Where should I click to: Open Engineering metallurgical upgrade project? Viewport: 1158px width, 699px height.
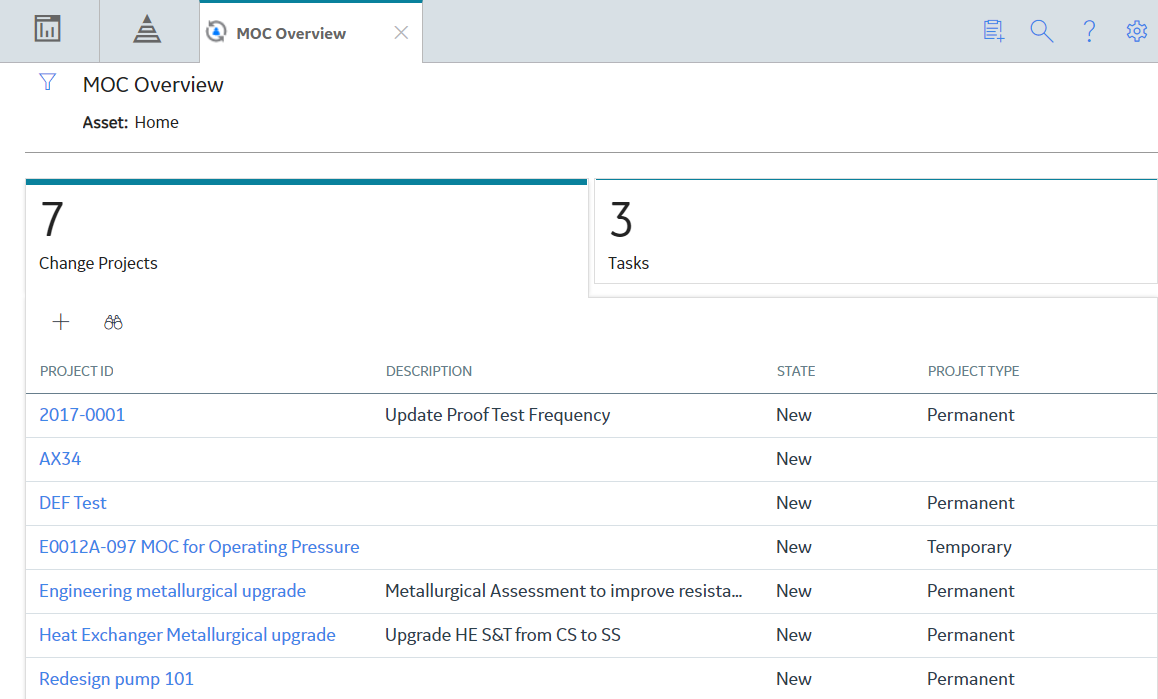(x=172, y=591)
